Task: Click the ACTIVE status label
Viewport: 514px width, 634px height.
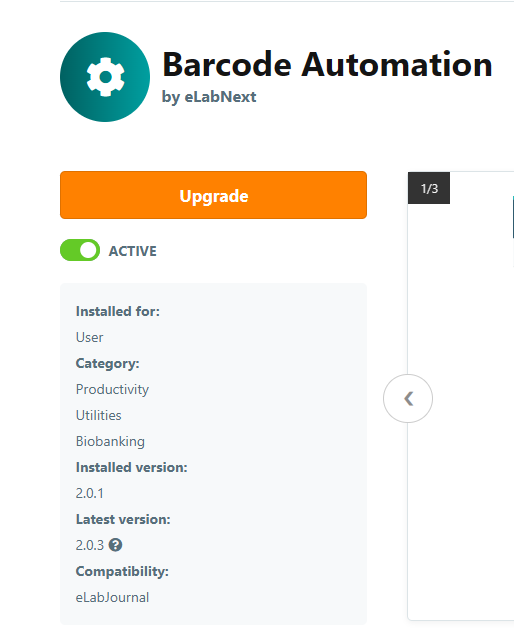Action: (x=132, y=251)
